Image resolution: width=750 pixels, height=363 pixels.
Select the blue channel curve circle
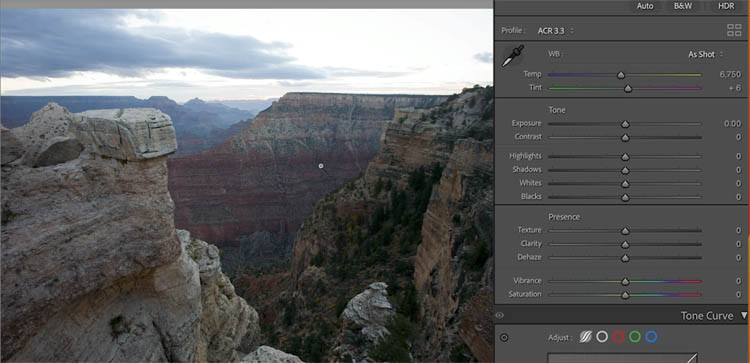[x=651, y=337]
